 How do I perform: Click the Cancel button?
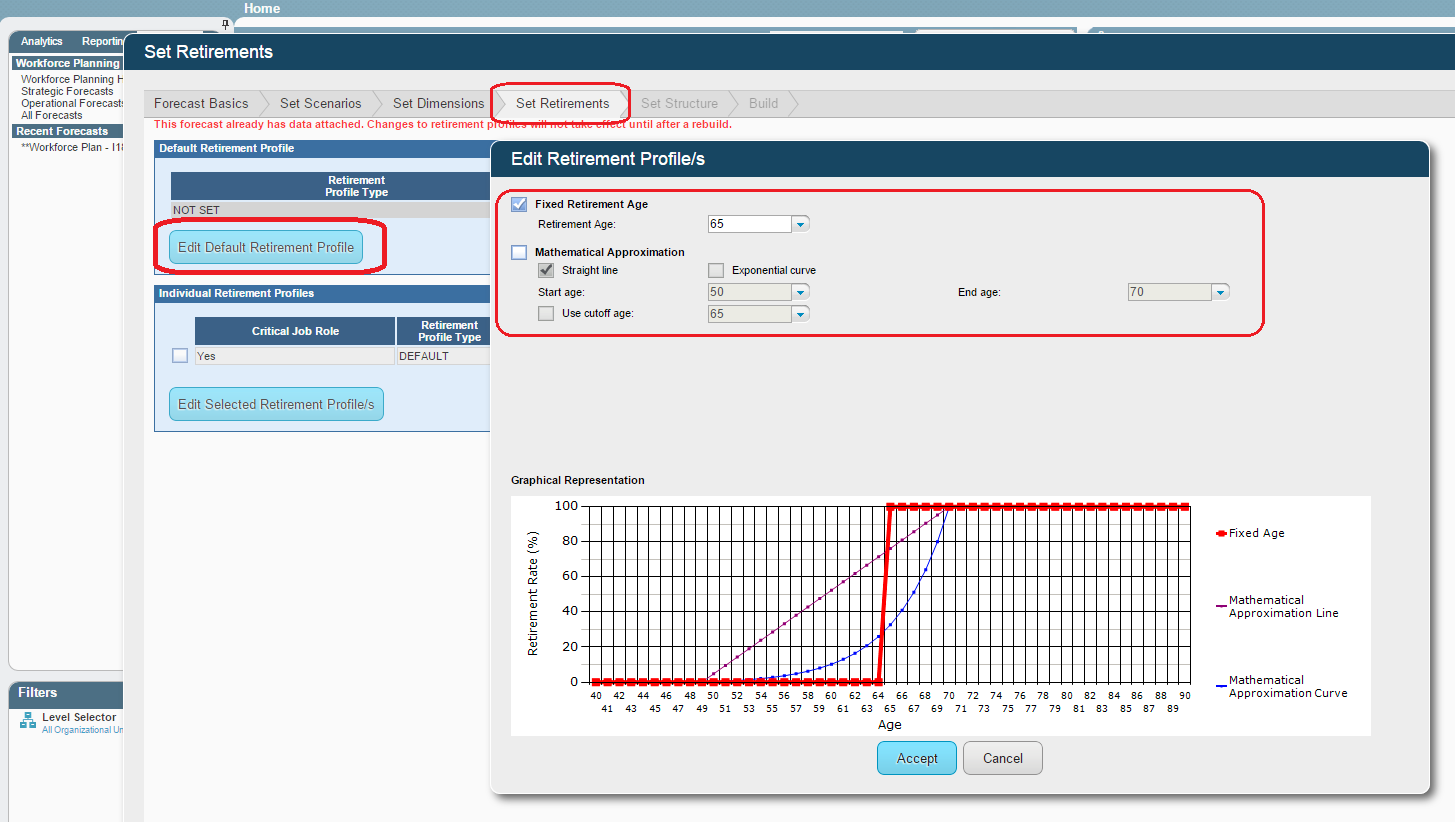point(1002,758)
